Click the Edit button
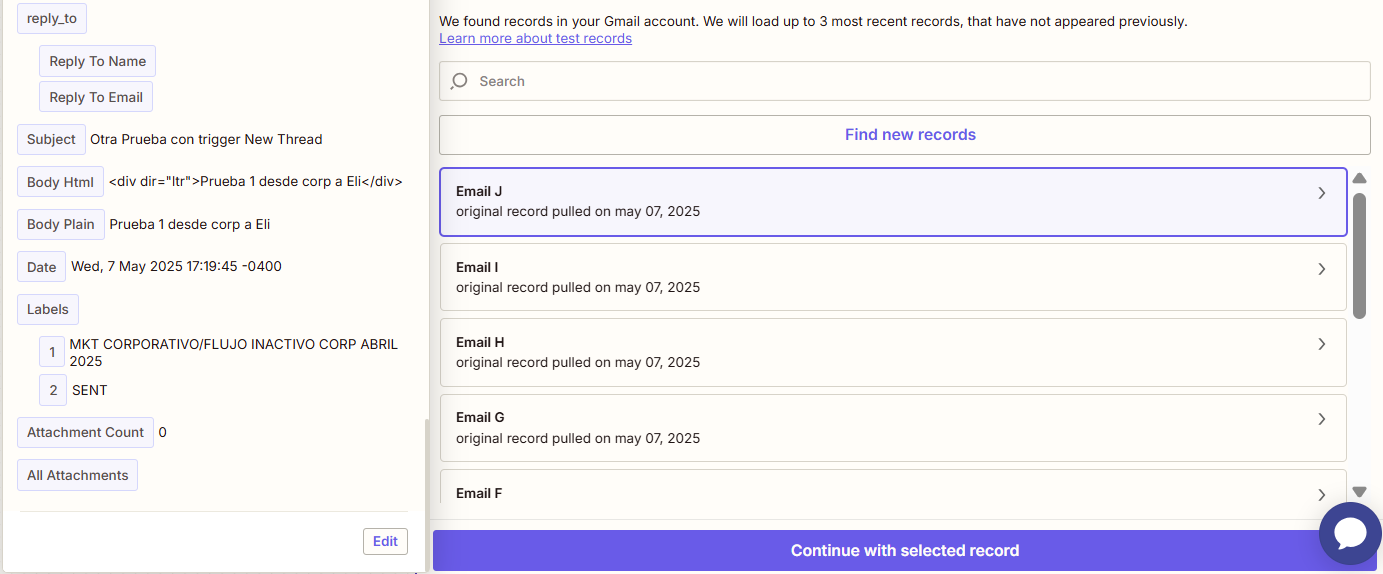This screenshot has width=1383, height=574. coord(386,541)
